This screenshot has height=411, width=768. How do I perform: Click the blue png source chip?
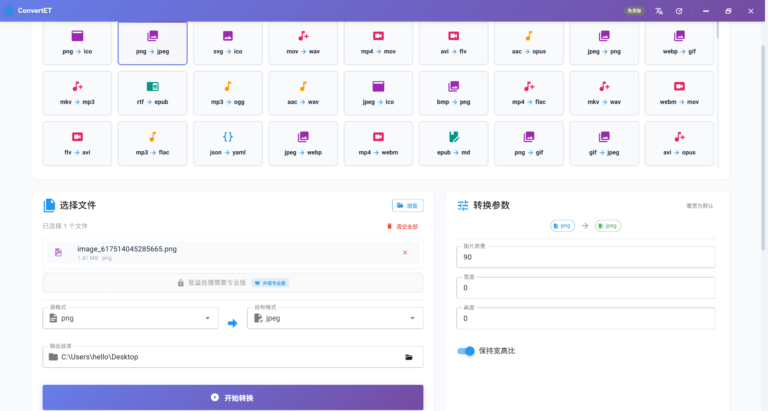tap(562, 226)
